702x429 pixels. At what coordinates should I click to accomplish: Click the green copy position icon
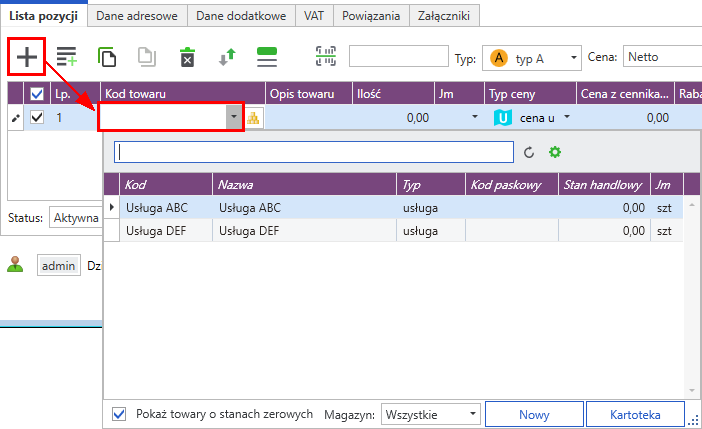click(x=107, y=57)
